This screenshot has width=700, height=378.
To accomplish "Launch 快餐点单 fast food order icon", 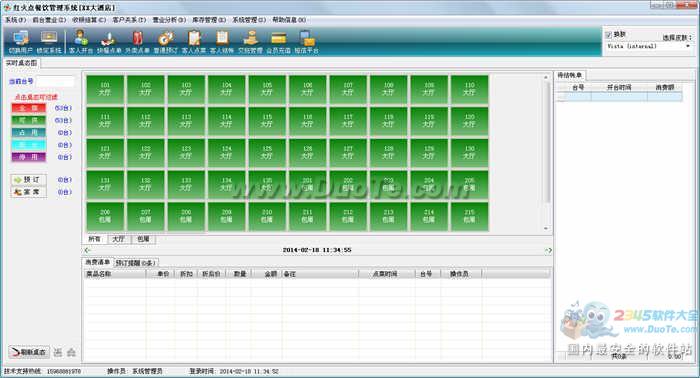I will (x=109, y=42).
